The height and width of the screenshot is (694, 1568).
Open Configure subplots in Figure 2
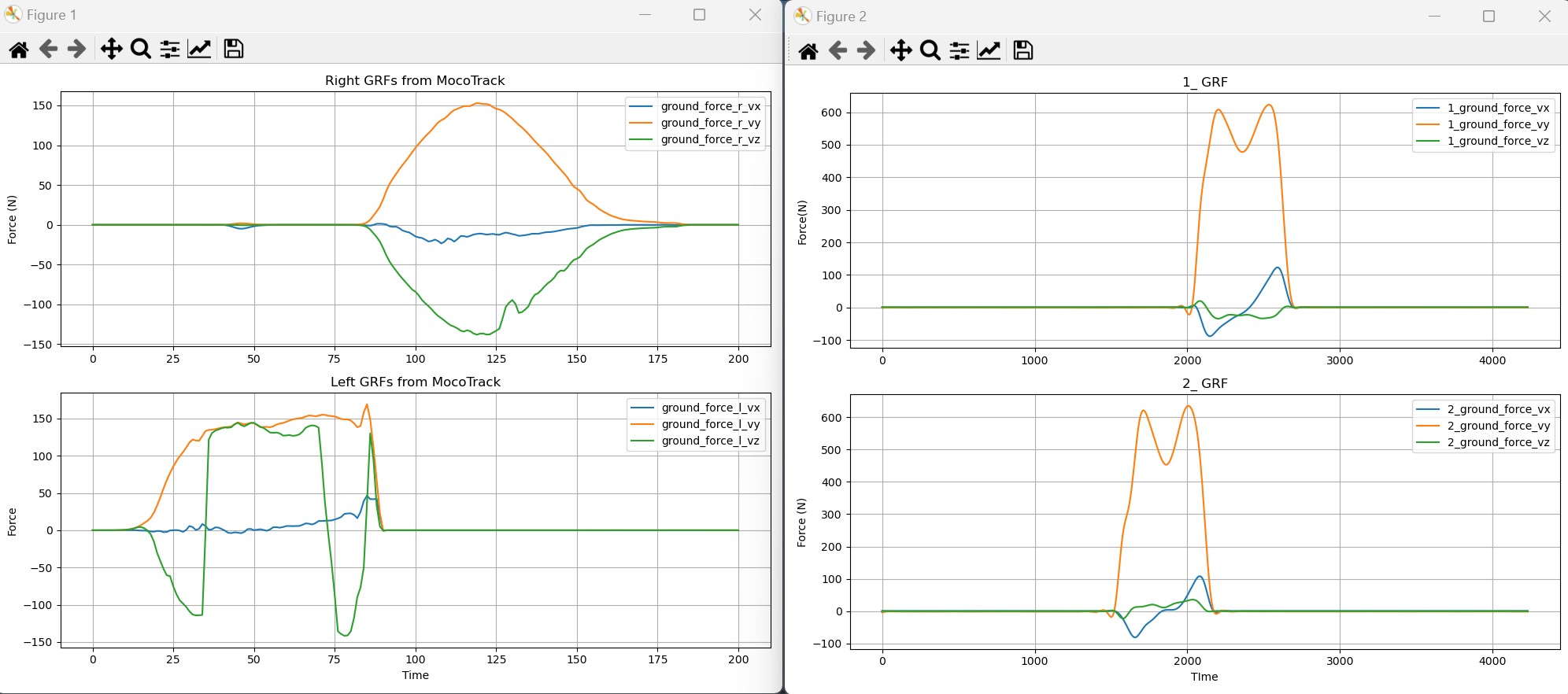tap(960, 51)
